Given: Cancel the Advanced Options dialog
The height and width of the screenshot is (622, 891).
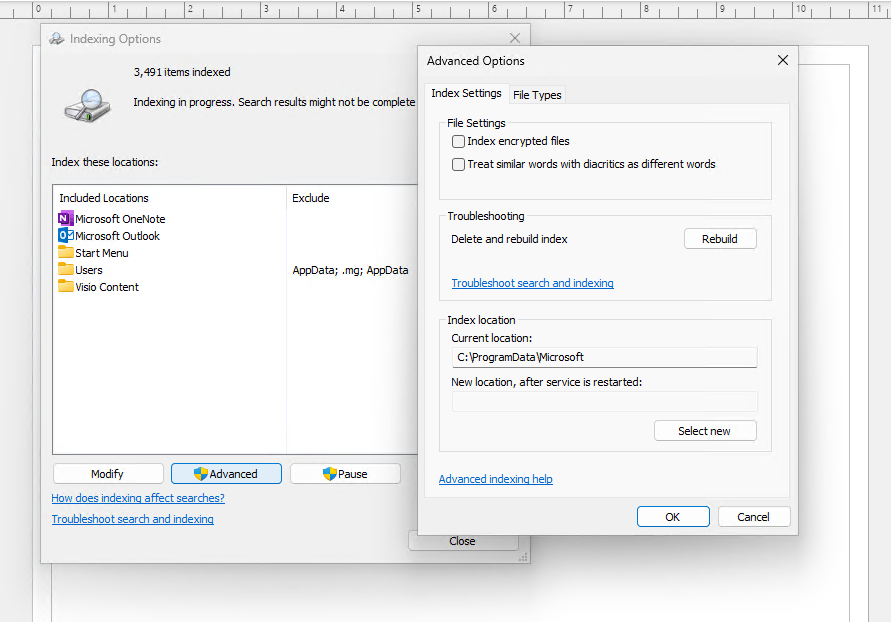Looking at the screenshot, I should [753, 517].
